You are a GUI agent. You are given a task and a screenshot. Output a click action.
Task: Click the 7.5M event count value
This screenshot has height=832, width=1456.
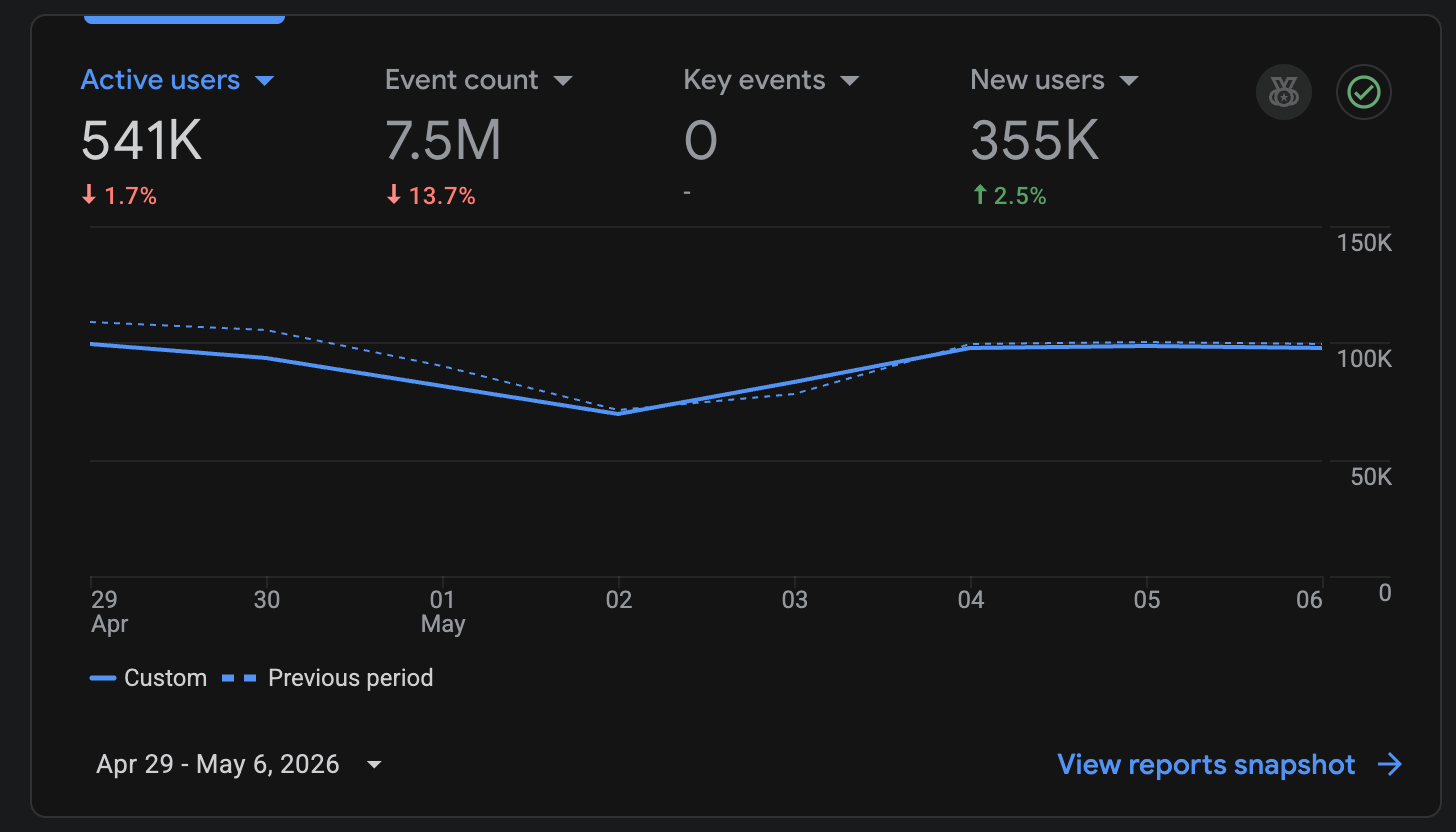443,140
